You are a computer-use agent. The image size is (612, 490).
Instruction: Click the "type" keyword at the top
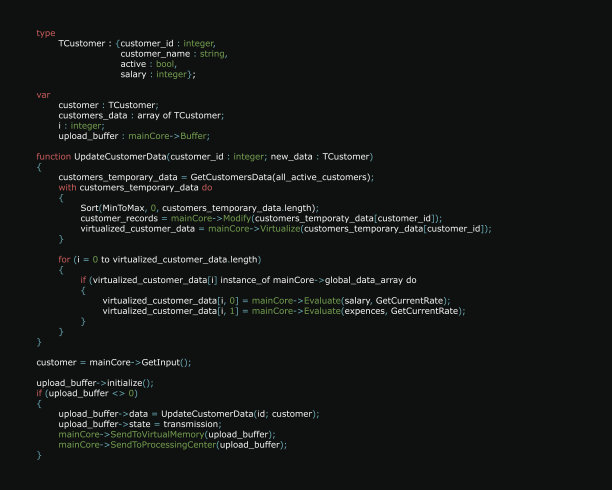click(x=46, y=33)
